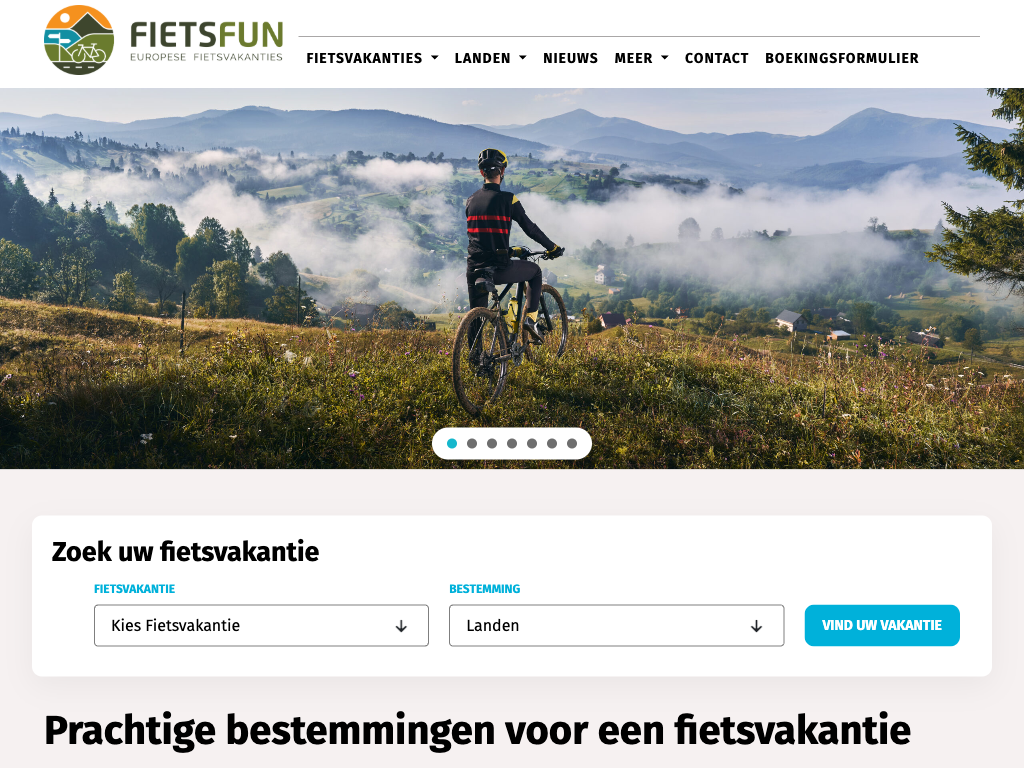Go to the Contact page
The height and width of the screenshot is (768, 1024).
pyautogui.click(x=716, y=58)
